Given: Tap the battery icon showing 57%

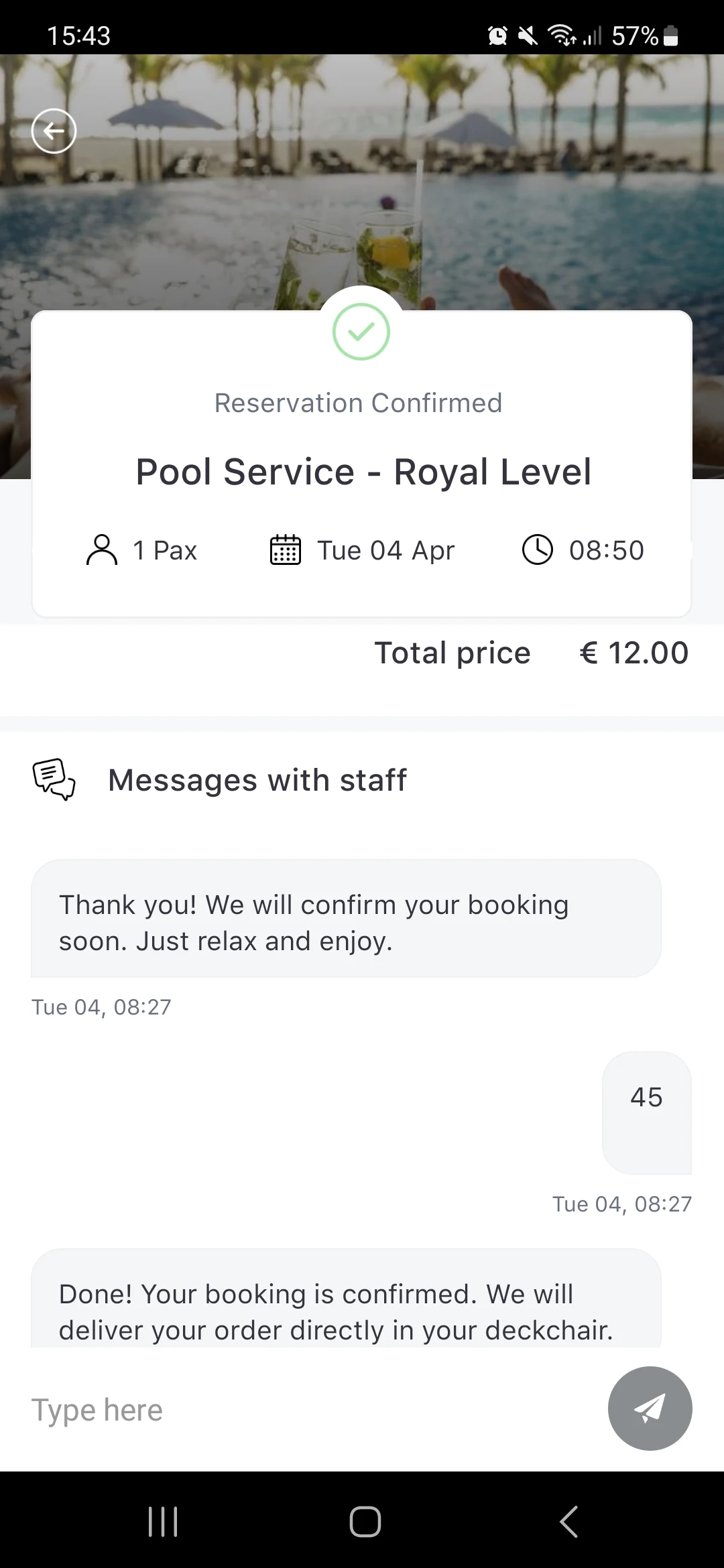Looking at the screenshot, I should (x=671, y=36).
